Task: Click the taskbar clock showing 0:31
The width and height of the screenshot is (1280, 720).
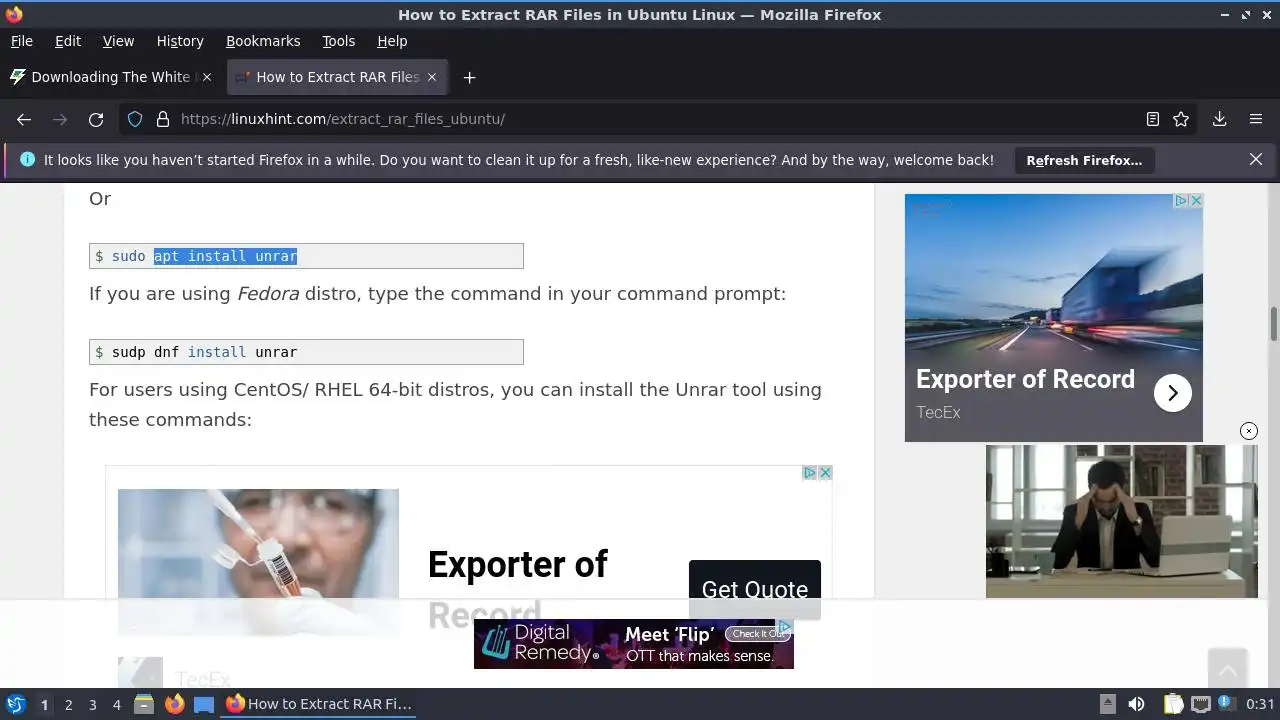Action: click(x=1260, y=704)
